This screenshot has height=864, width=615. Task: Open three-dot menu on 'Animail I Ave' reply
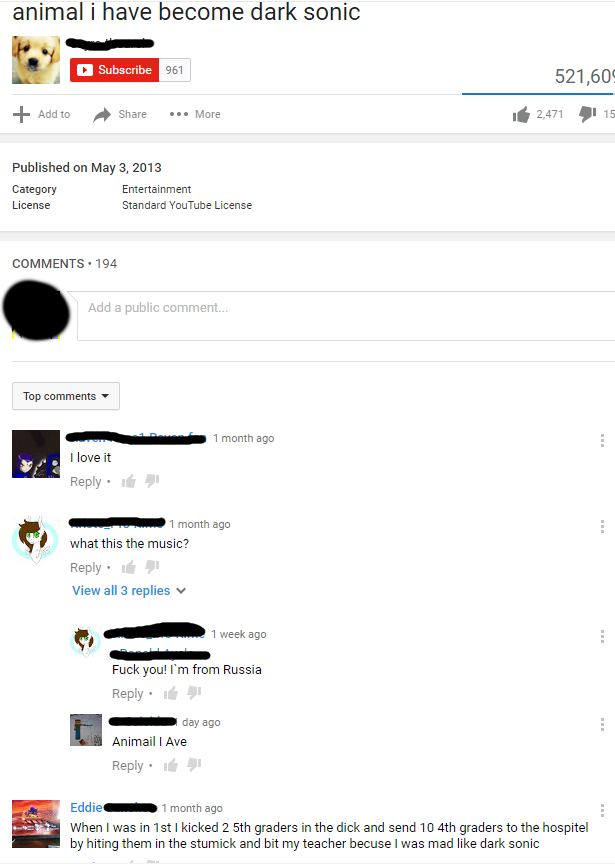point(602,724)
